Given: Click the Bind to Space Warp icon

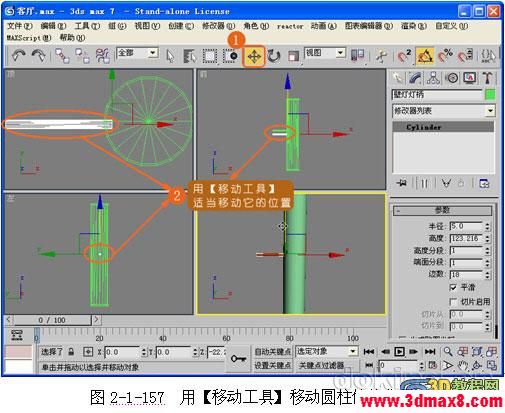Looking at the screenshot, I should (103, 56).
